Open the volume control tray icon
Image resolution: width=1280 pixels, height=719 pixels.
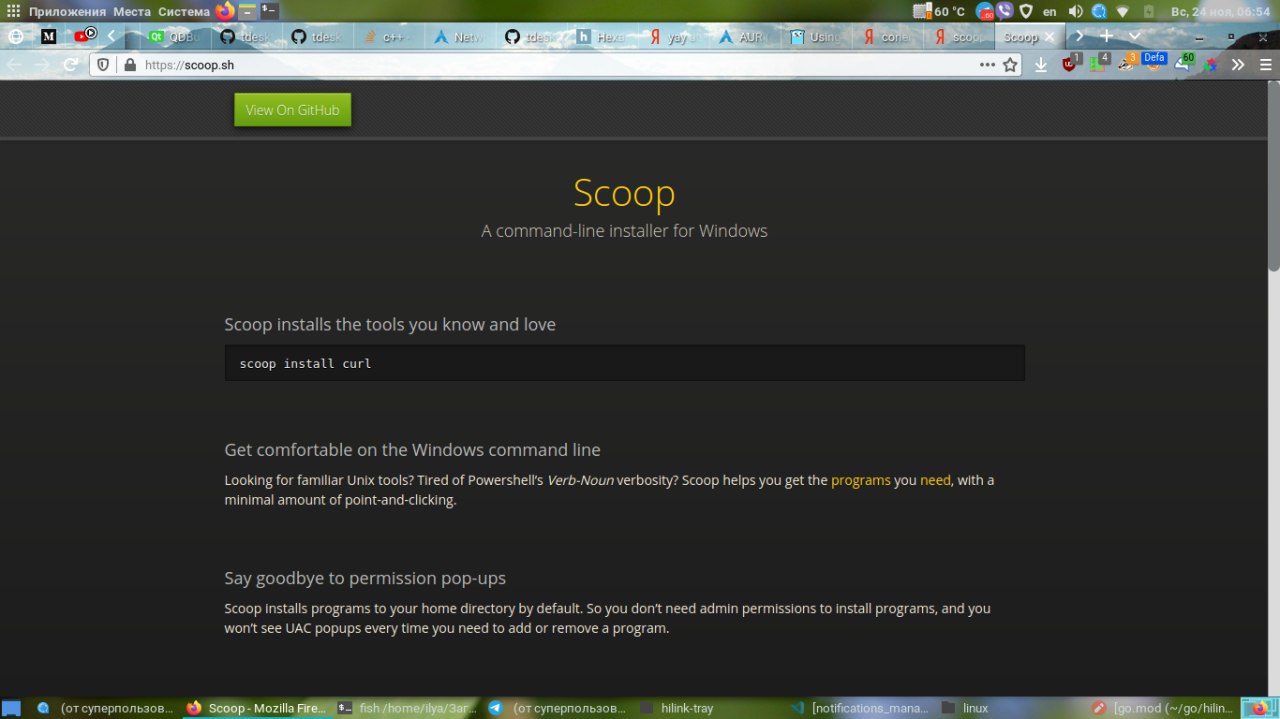[x=1076, y=11]
